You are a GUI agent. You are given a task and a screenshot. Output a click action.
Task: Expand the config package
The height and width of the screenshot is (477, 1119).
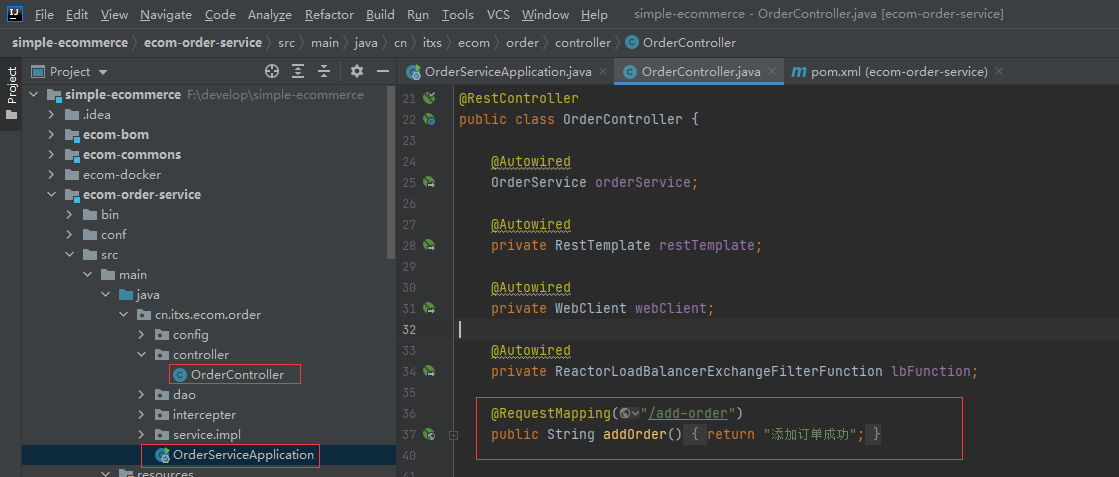[x=141, y=335]
